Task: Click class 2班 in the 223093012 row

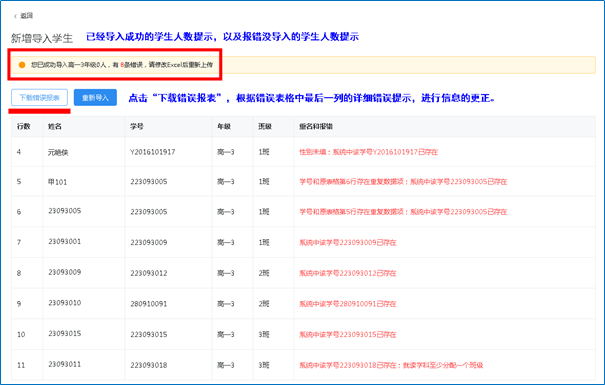Action: (x=264, y=273)
